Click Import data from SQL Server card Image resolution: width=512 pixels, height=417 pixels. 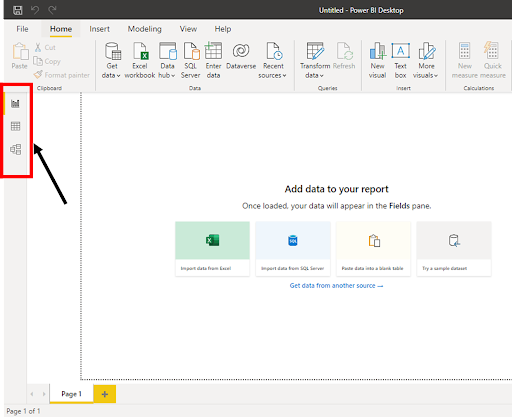coord(293,249)
